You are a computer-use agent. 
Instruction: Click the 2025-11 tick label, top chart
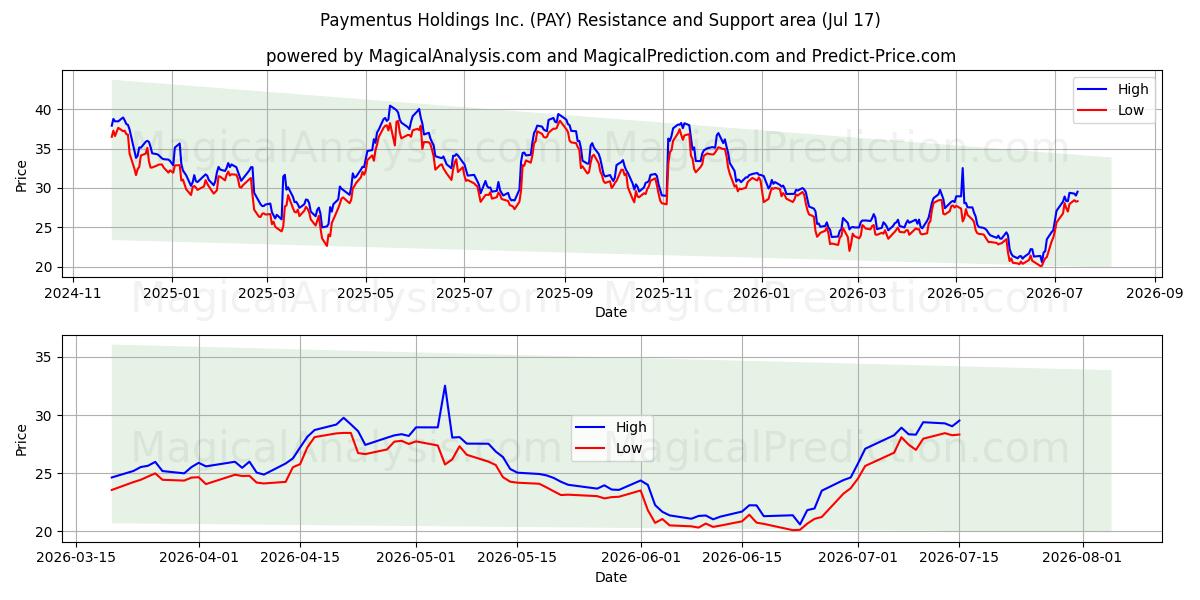click(x=663, y=294)
